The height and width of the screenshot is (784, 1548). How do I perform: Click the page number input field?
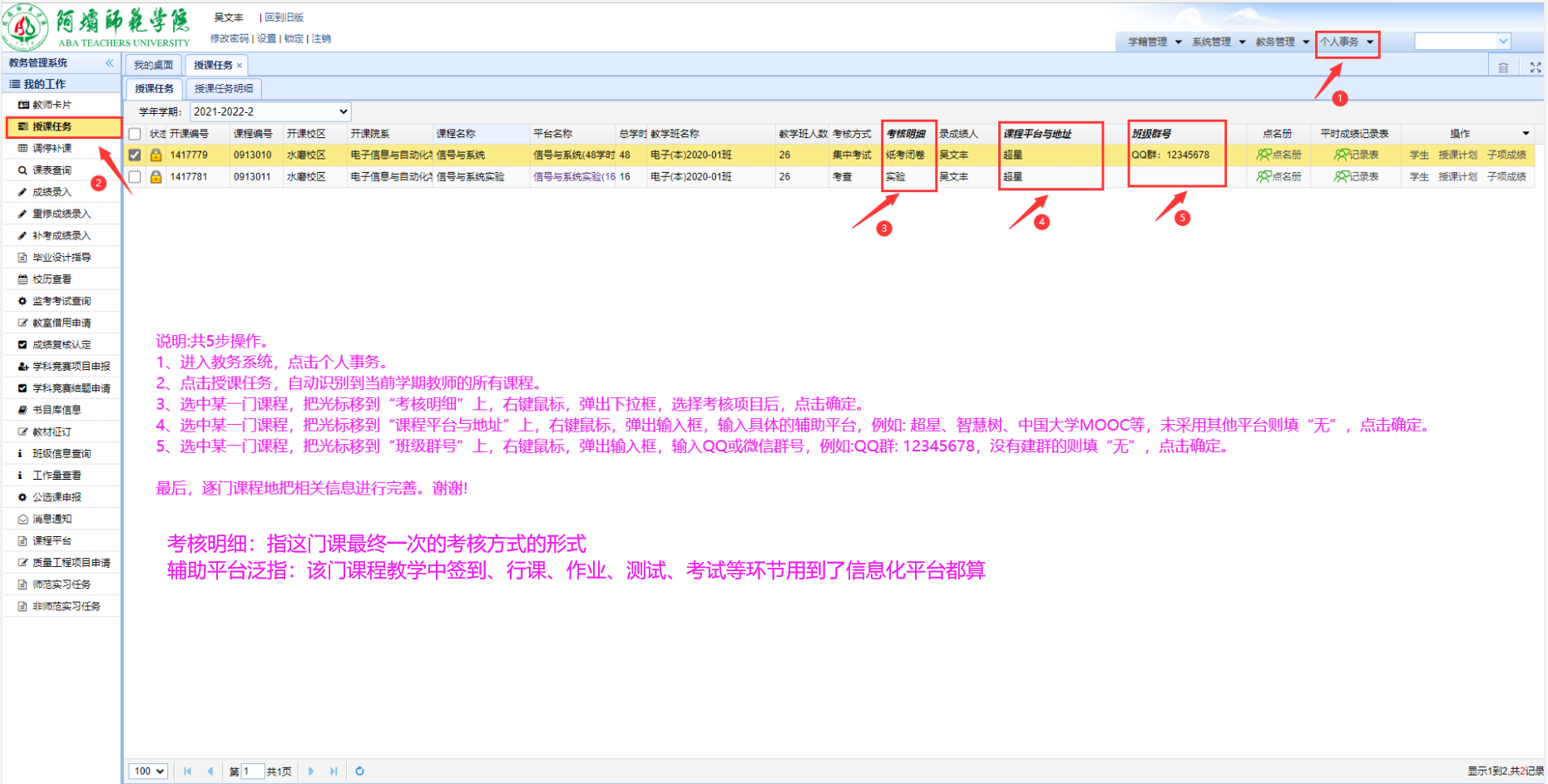coord(252,771)
